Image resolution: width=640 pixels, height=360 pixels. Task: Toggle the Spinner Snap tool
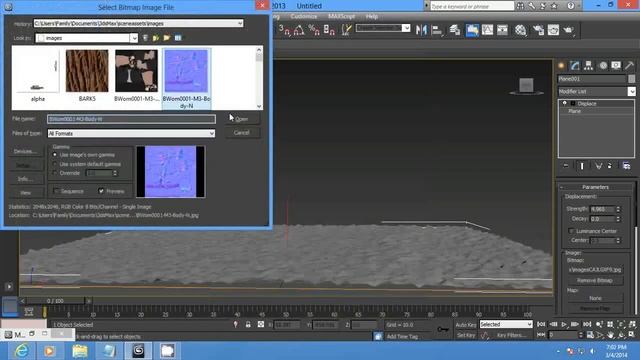coord(329,30)
